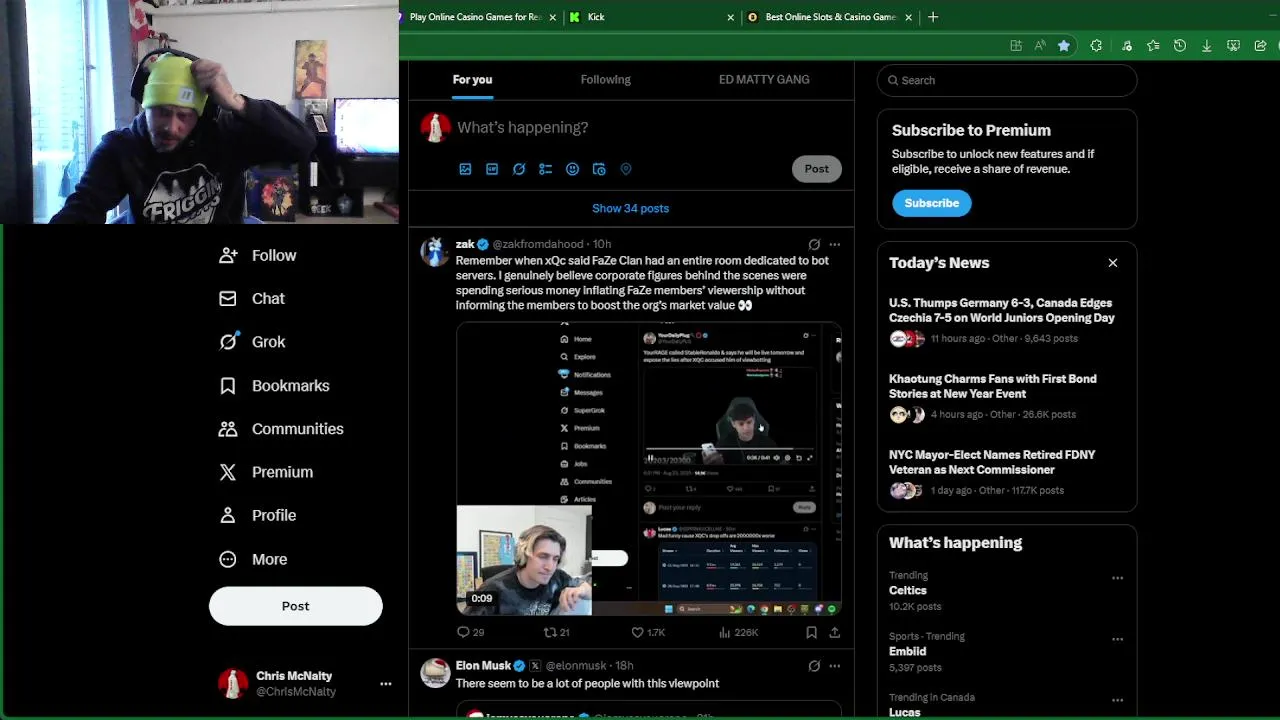Image resolution: width=1280 pixels, height=720 pixels.
Task: Like zak's post with the heart icon
Action: pos(647,632)
